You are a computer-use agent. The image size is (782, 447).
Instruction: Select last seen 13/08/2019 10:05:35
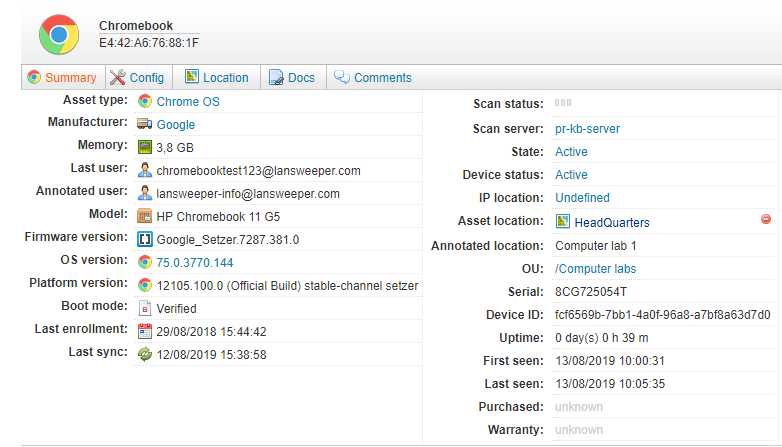click(x=610, y=384)
